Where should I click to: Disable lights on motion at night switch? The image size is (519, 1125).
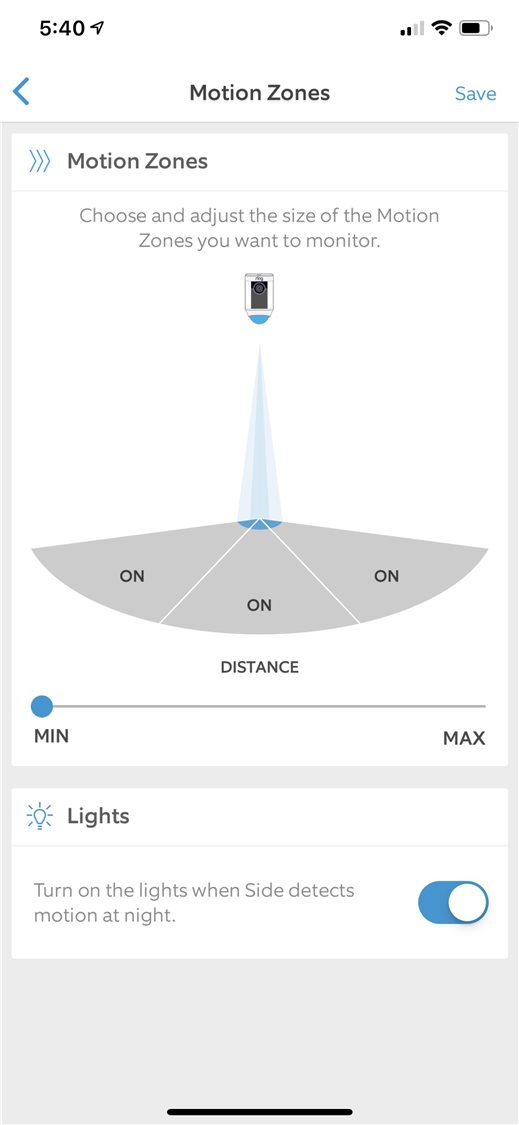(453, 903)
